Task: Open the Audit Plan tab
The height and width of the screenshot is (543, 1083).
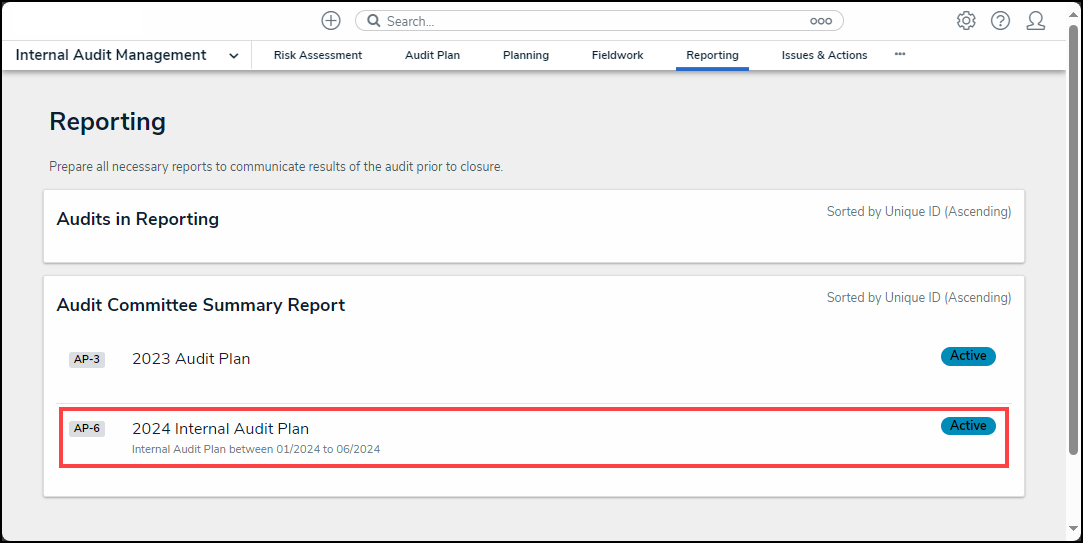Action: pyautogui.click(x=432, y=56)
